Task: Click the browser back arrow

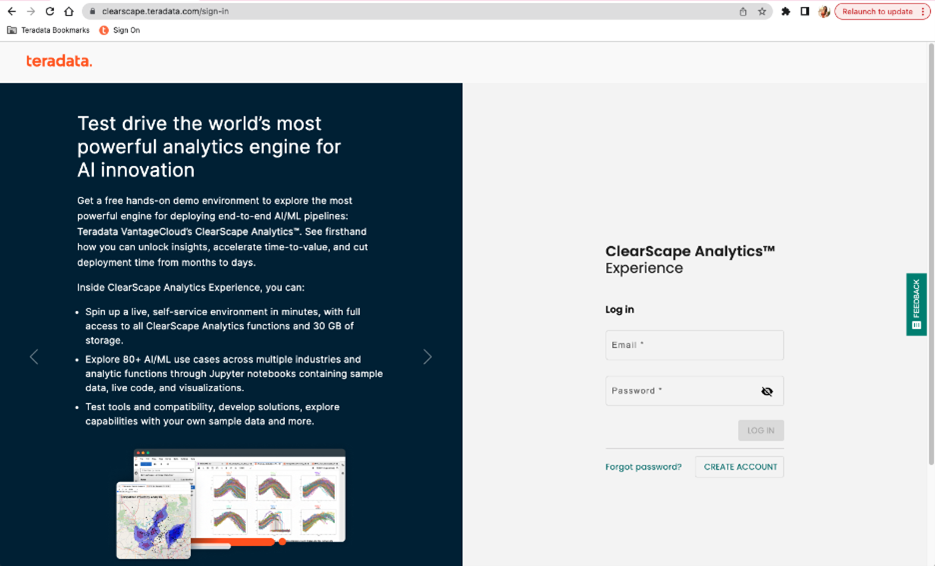Action: click(11, 12)
